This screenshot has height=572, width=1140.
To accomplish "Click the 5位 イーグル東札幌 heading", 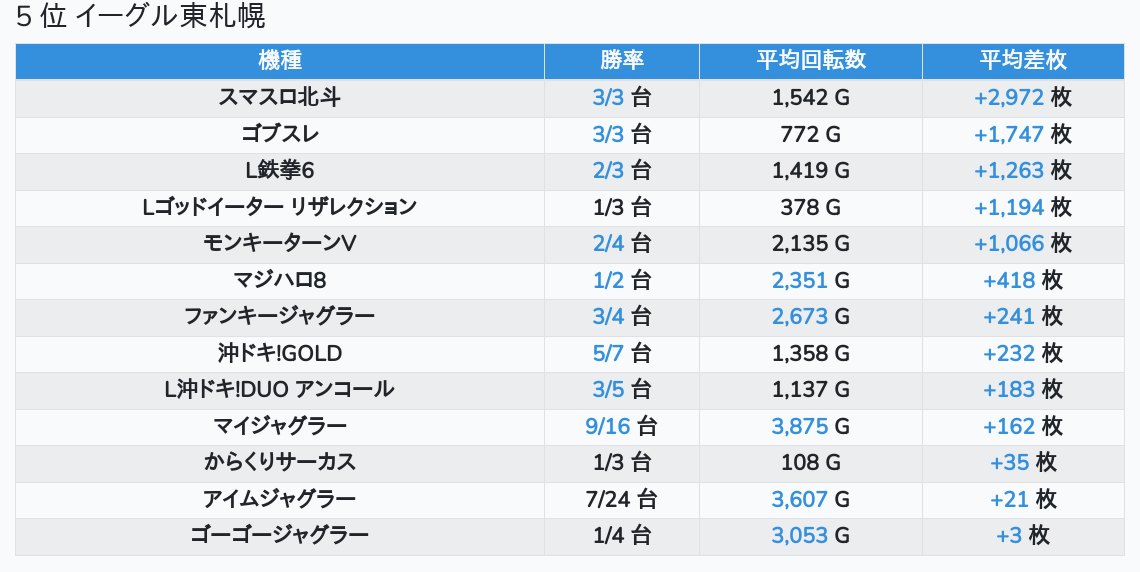I will click(141, 17).
